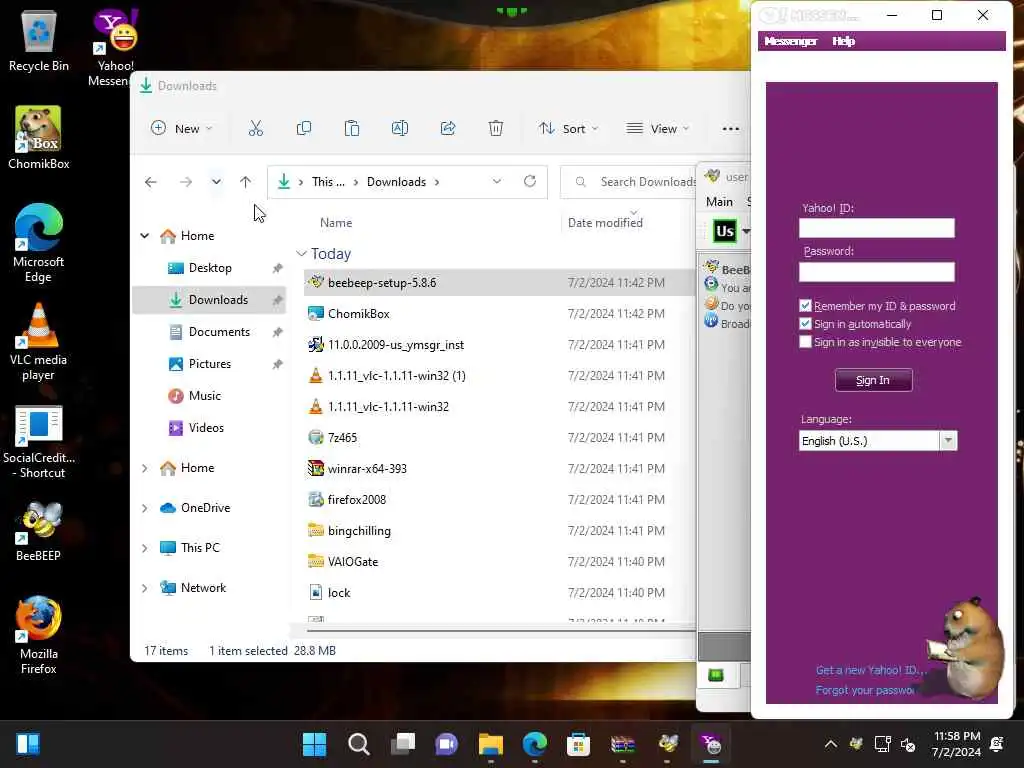This screenshot has width=1024, height=768.
Task: Select beebeep-setup-5.8.6 file
Action: click(500, 283)
